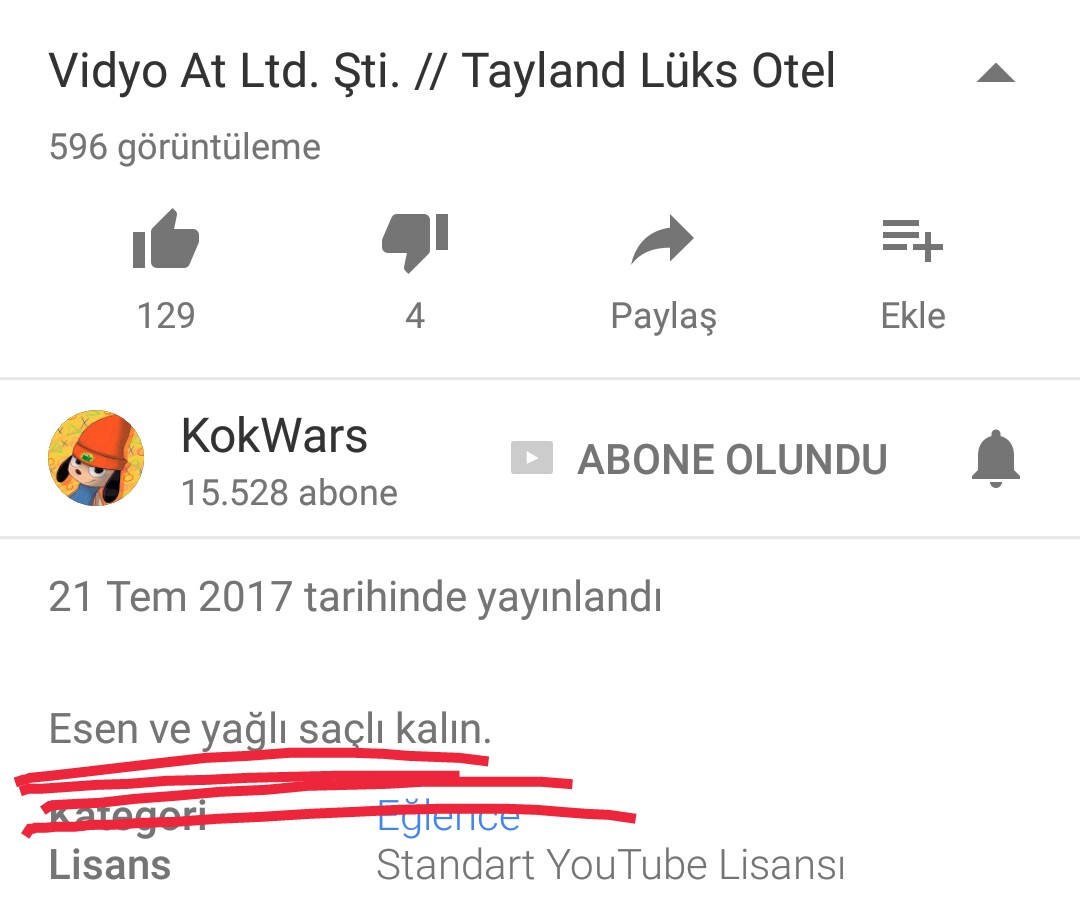Tap the Ekle label
Viewport: 1080px width, 921px height.
coord(913,316)
